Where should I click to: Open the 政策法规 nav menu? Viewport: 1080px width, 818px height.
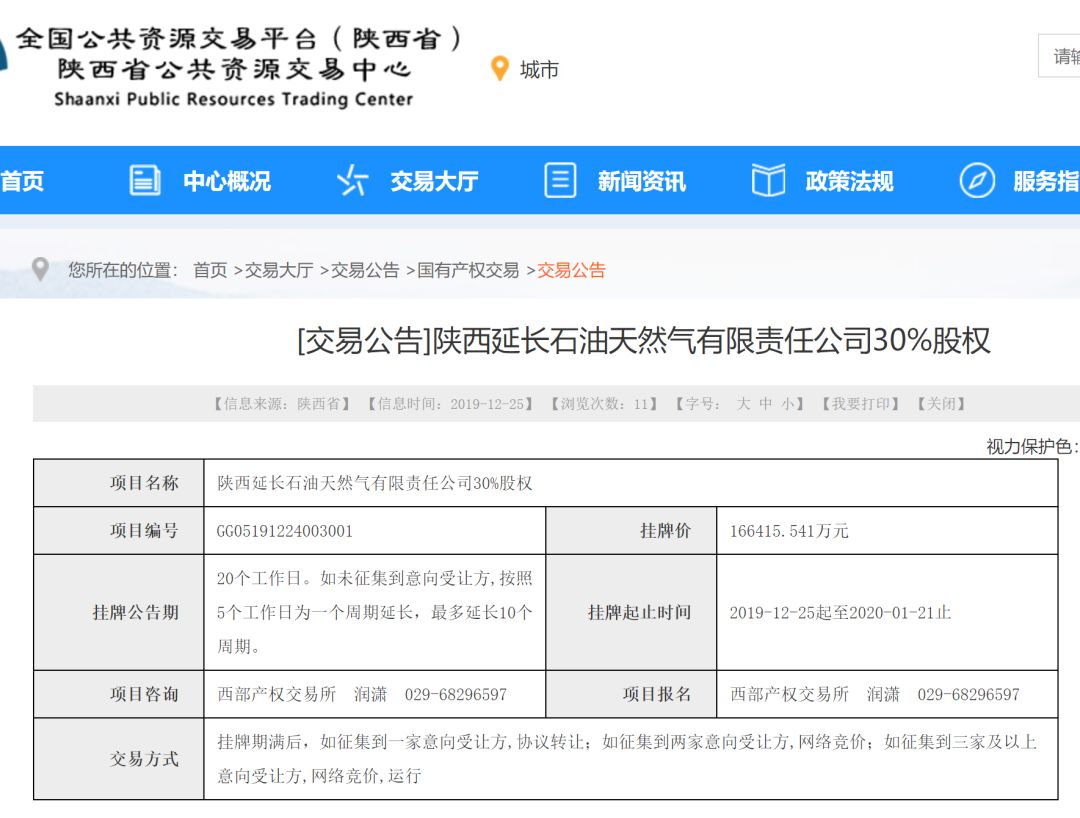[x=849, y=181]
